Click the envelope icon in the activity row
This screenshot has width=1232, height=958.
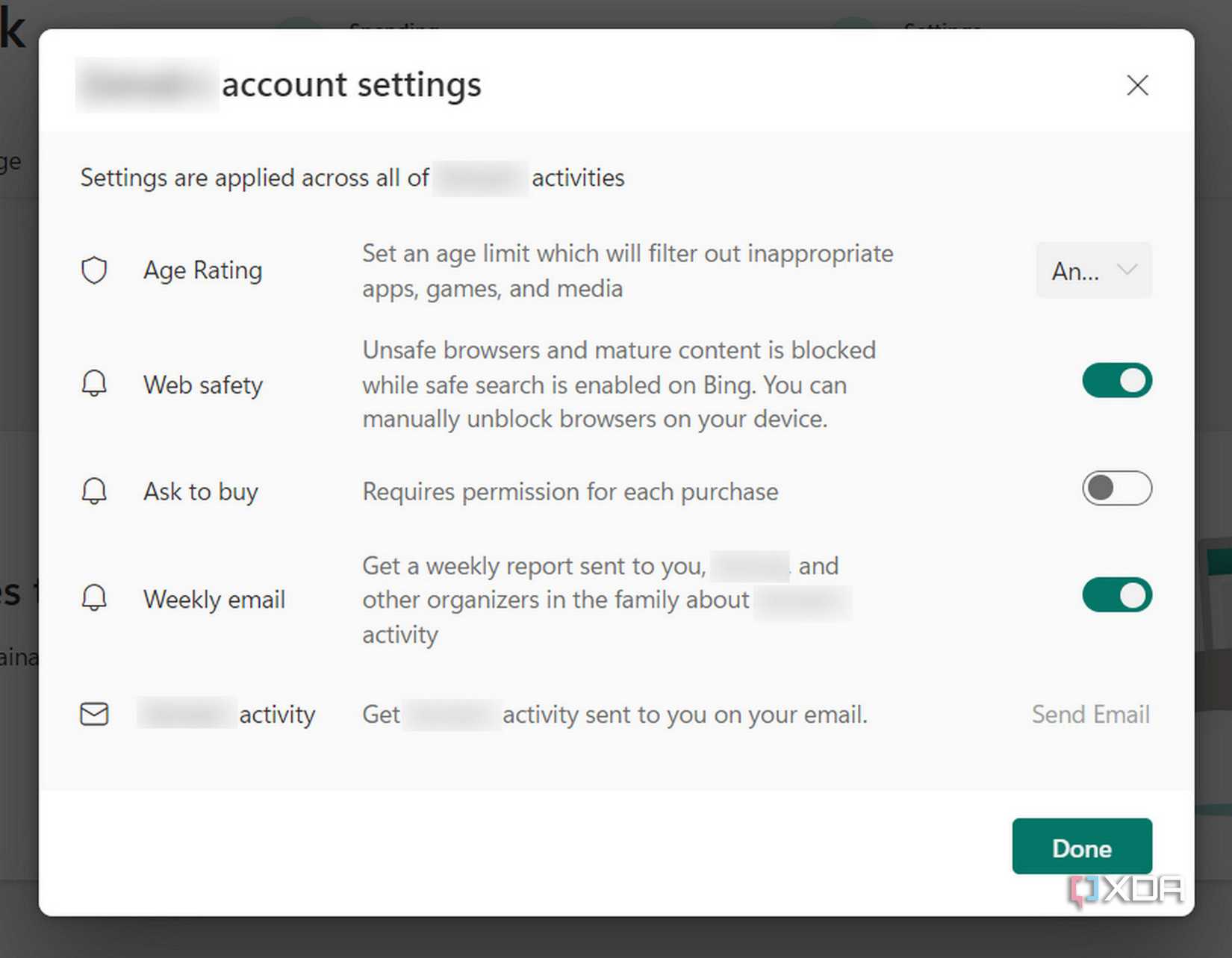[94, 714]
